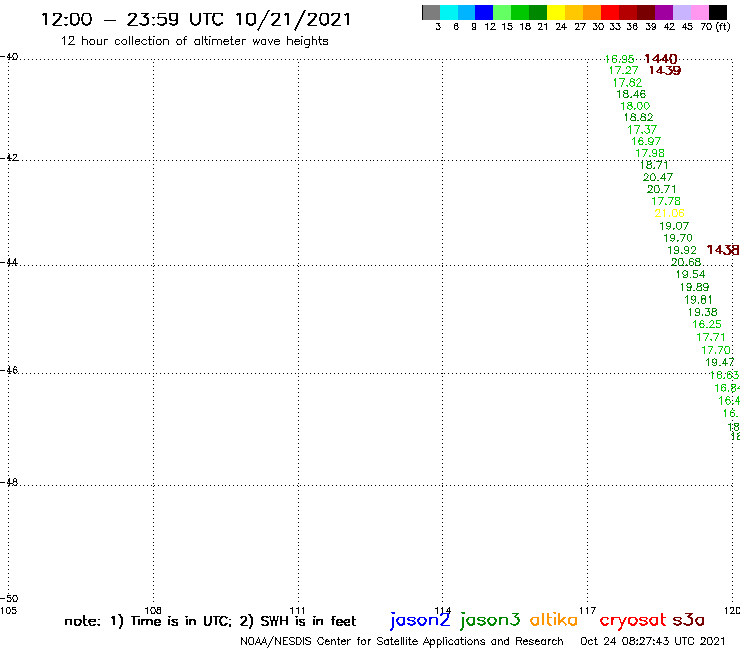Click the 19.38 wave height reading
Viewport: 740px width, 650px height.
point(702,312)
